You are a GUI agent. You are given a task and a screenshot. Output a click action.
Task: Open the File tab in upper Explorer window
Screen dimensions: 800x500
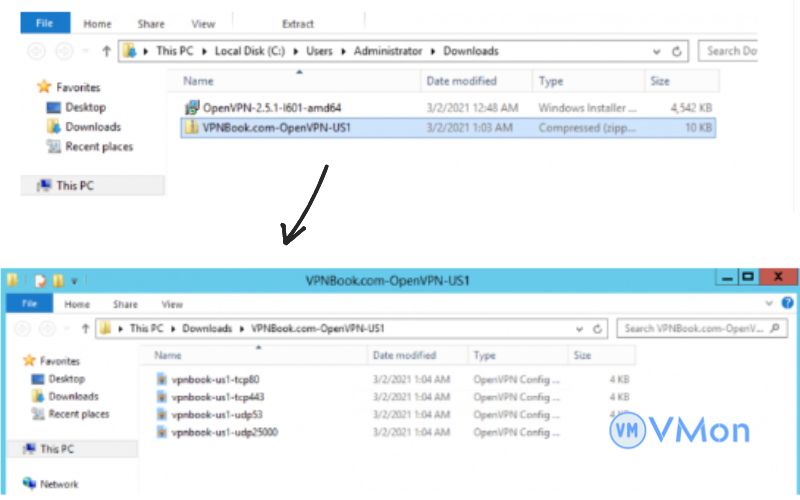(45, 23)
